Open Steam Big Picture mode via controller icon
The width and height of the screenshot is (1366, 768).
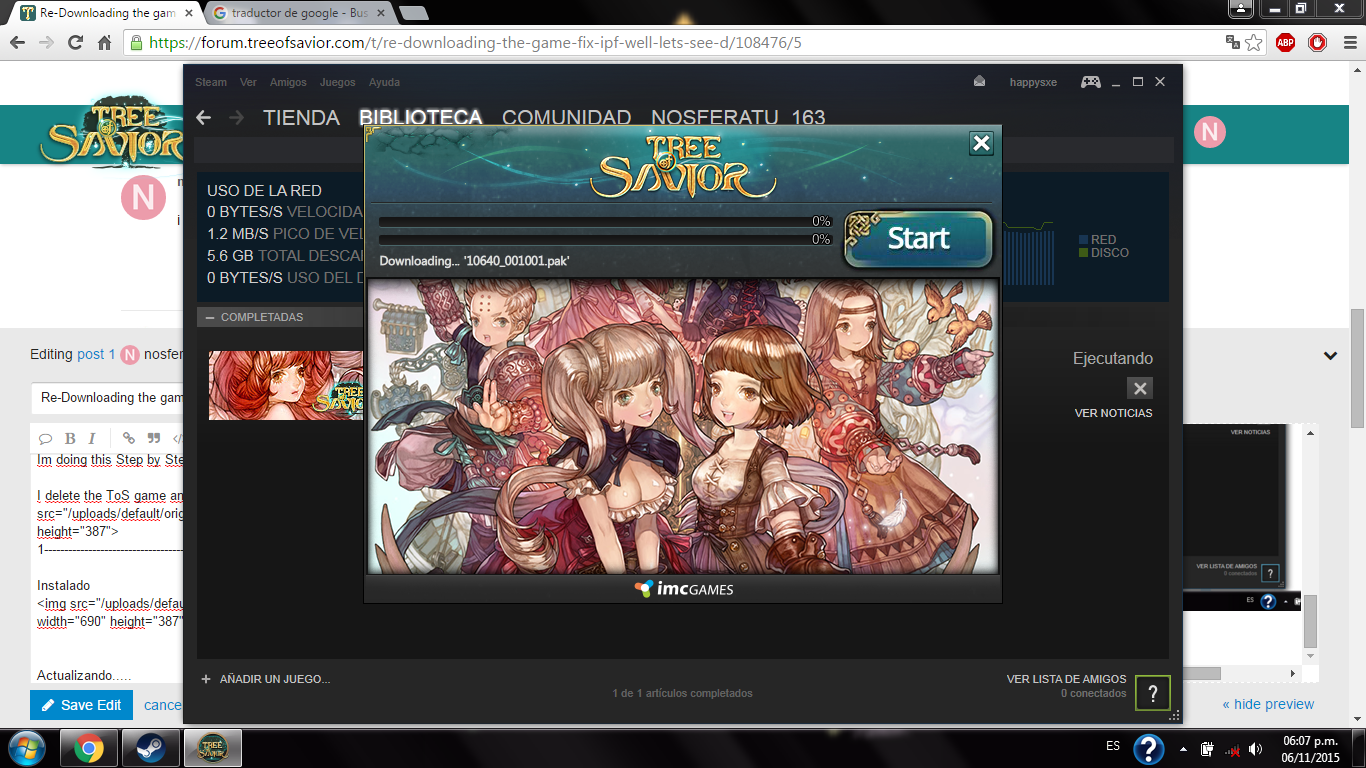coord(1090,82)
